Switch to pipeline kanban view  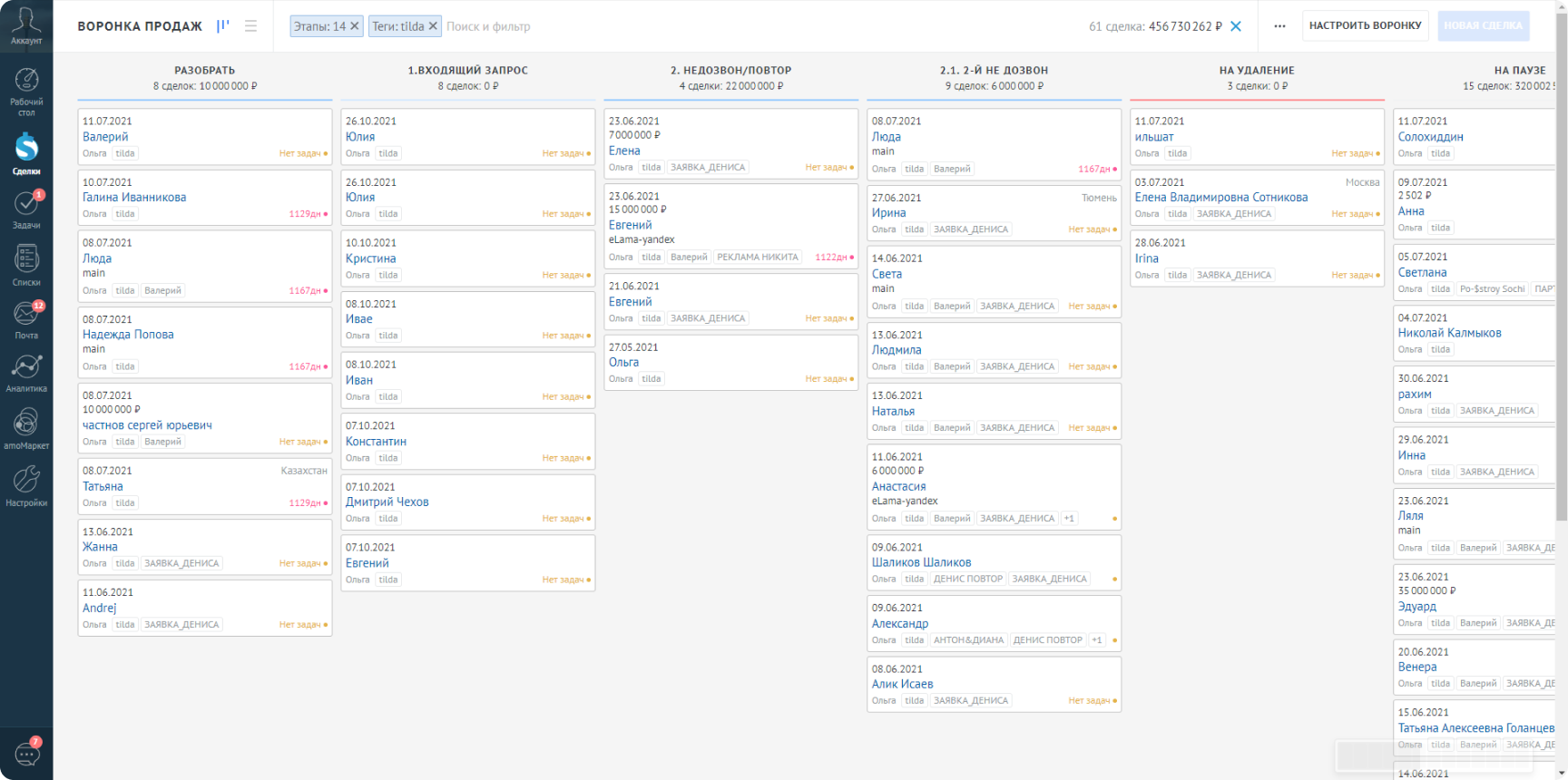[x=222, y=26]
